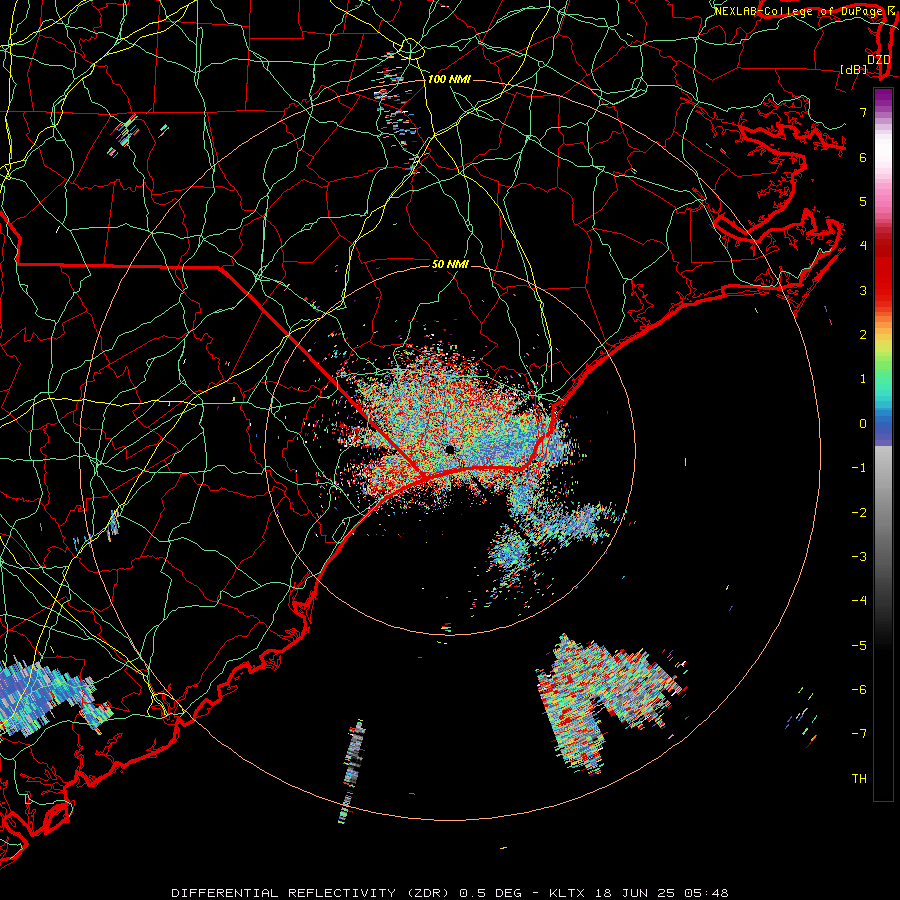900x900 pixels.
Task: Click the DZD product label above the scale
Action: pos(878,60)
